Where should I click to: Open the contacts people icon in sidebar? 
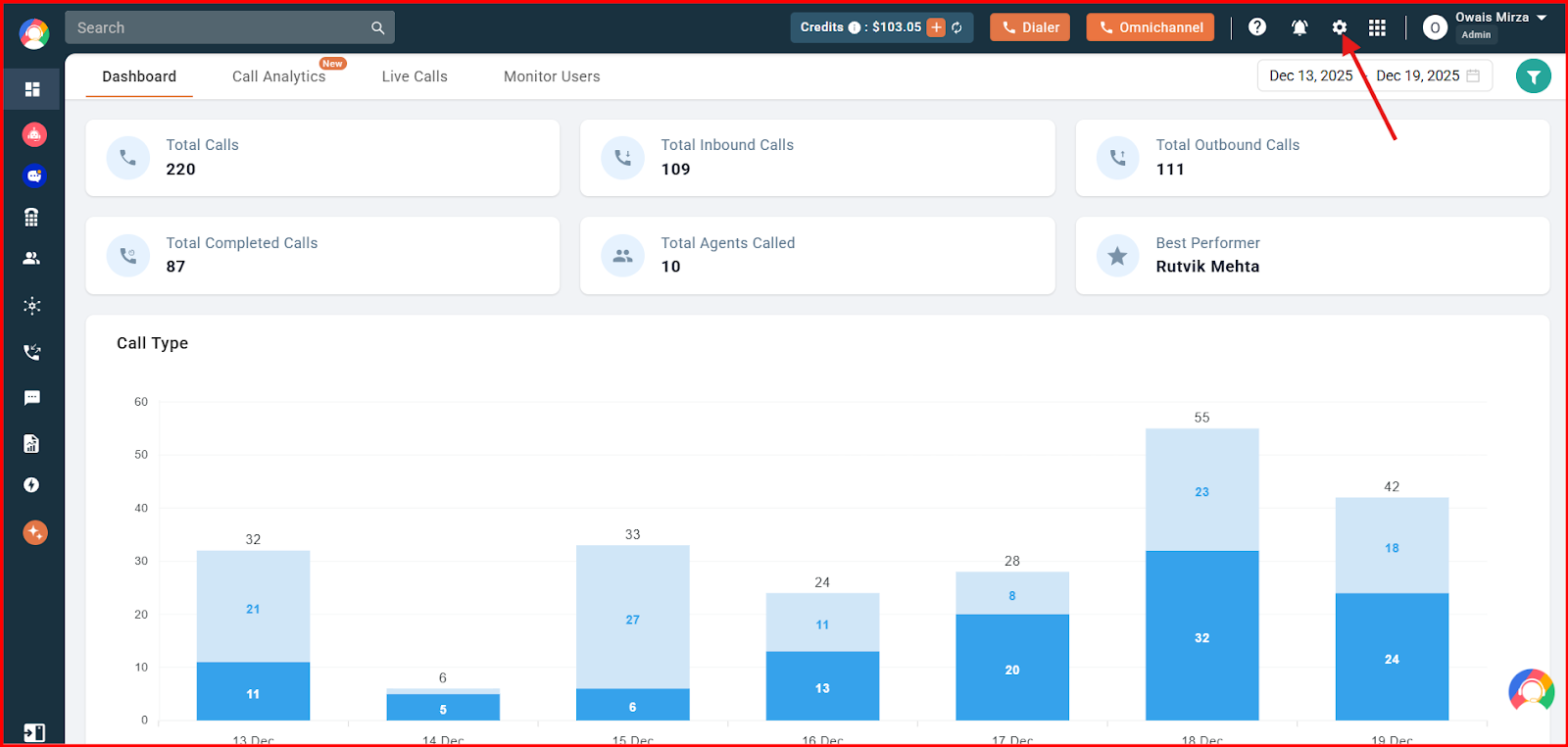[32, 259]
